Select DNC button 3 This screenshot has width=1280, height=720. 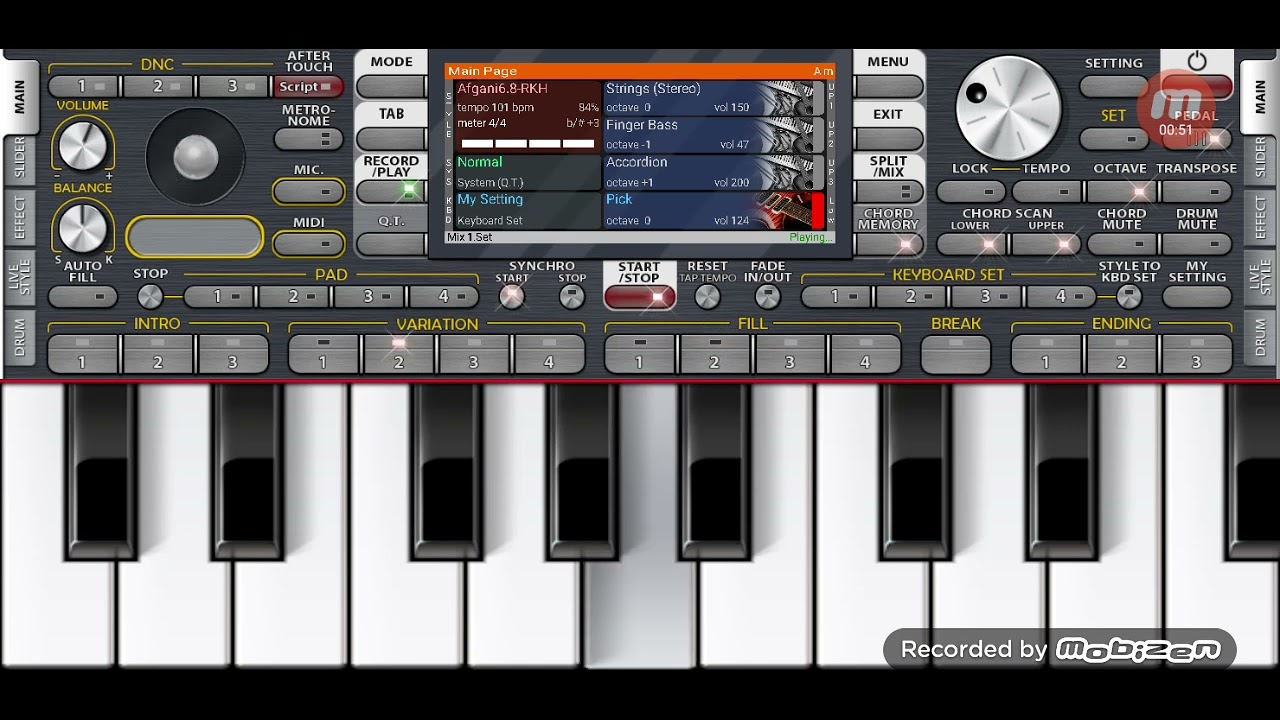click(x=234, y=87)
